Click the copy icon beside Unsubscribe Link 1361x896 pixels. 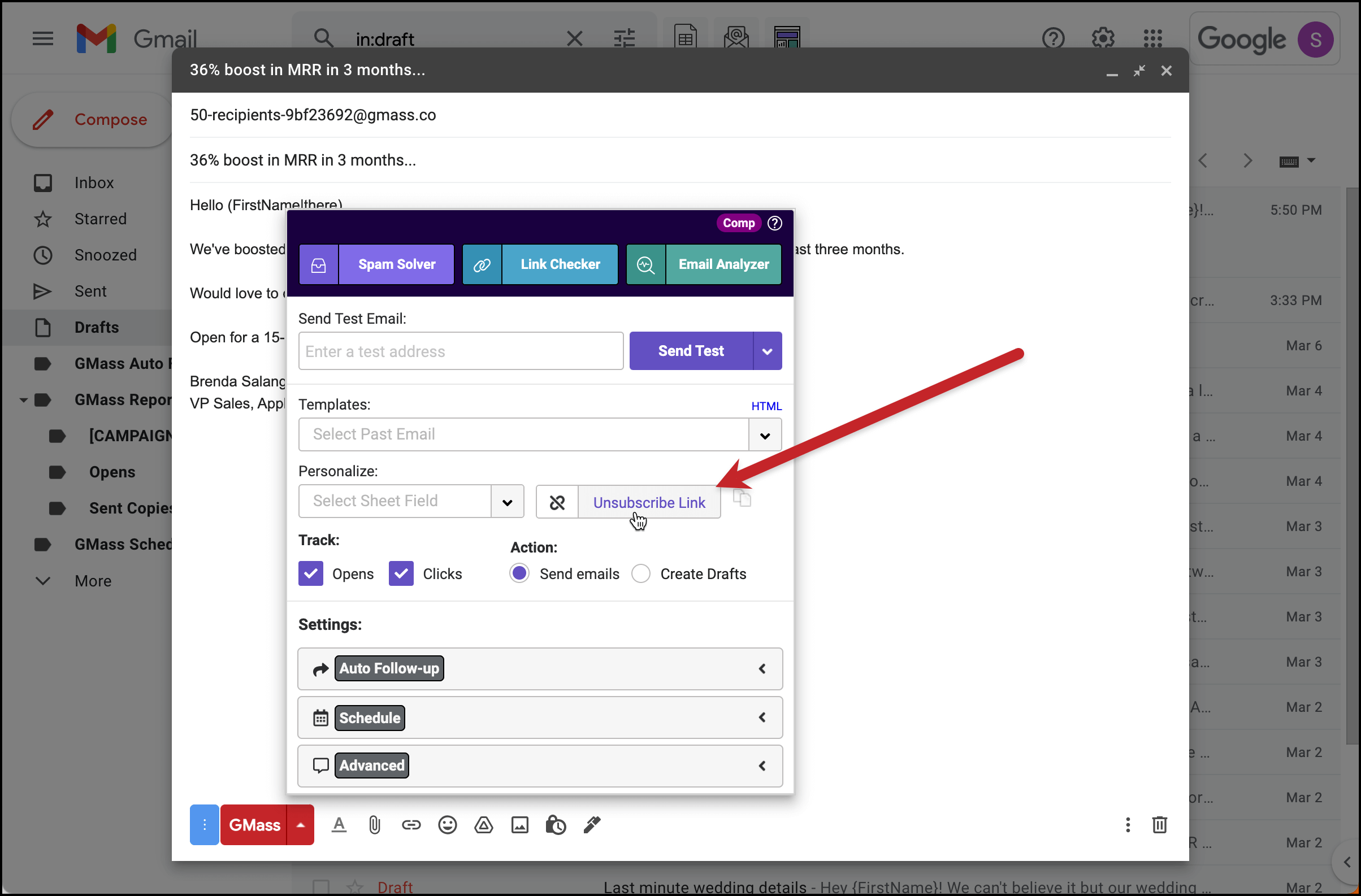pyautogui.click(x=742, y=498)
